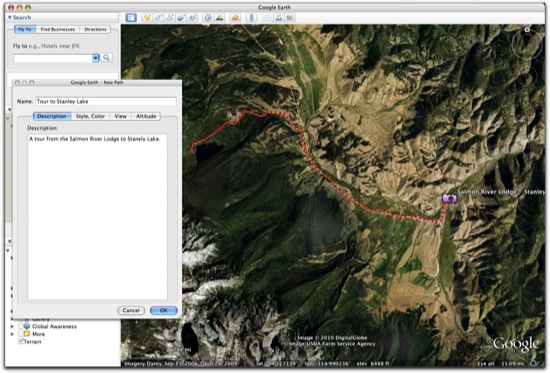Click the Add Path toolbar icon

170,18
